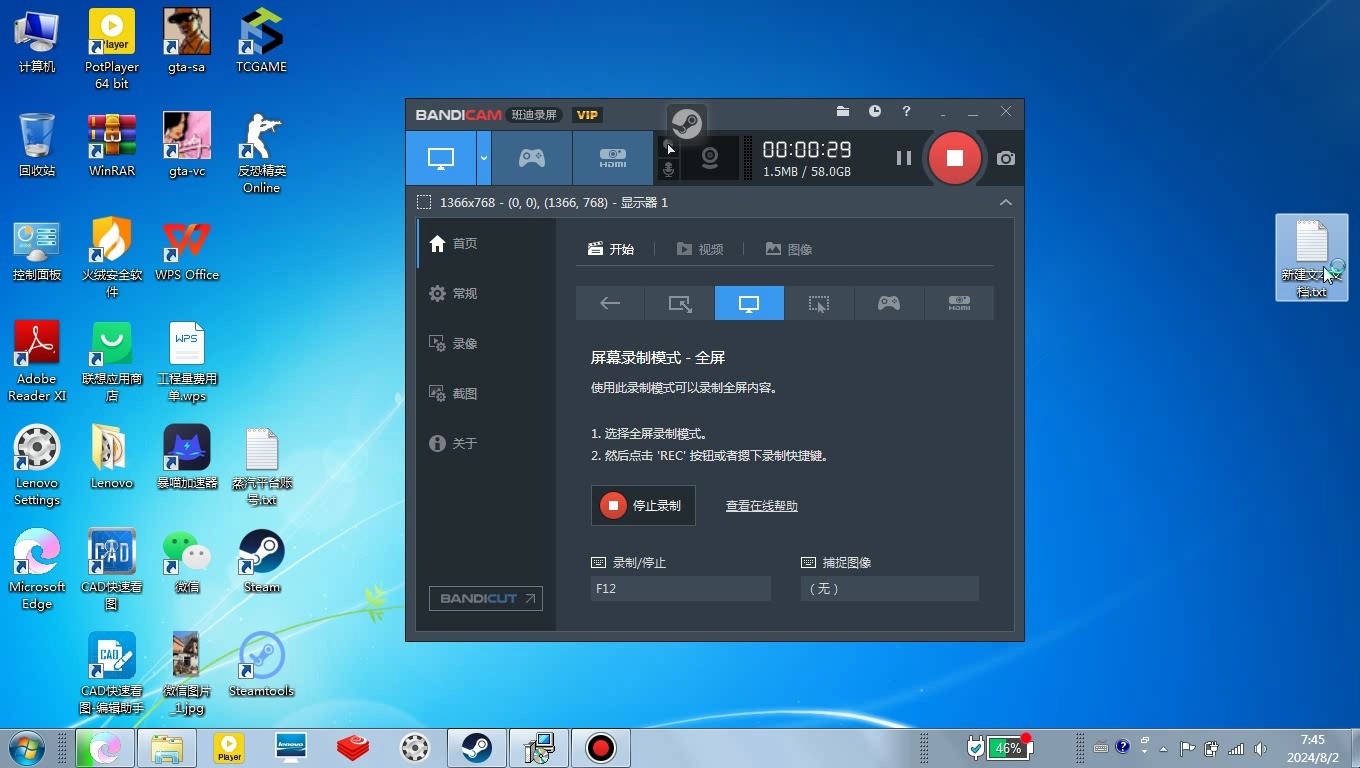The image size is (1360, 768).
Task: Collapse the Bandicam panel with chevron
Action: (1006, 202)
